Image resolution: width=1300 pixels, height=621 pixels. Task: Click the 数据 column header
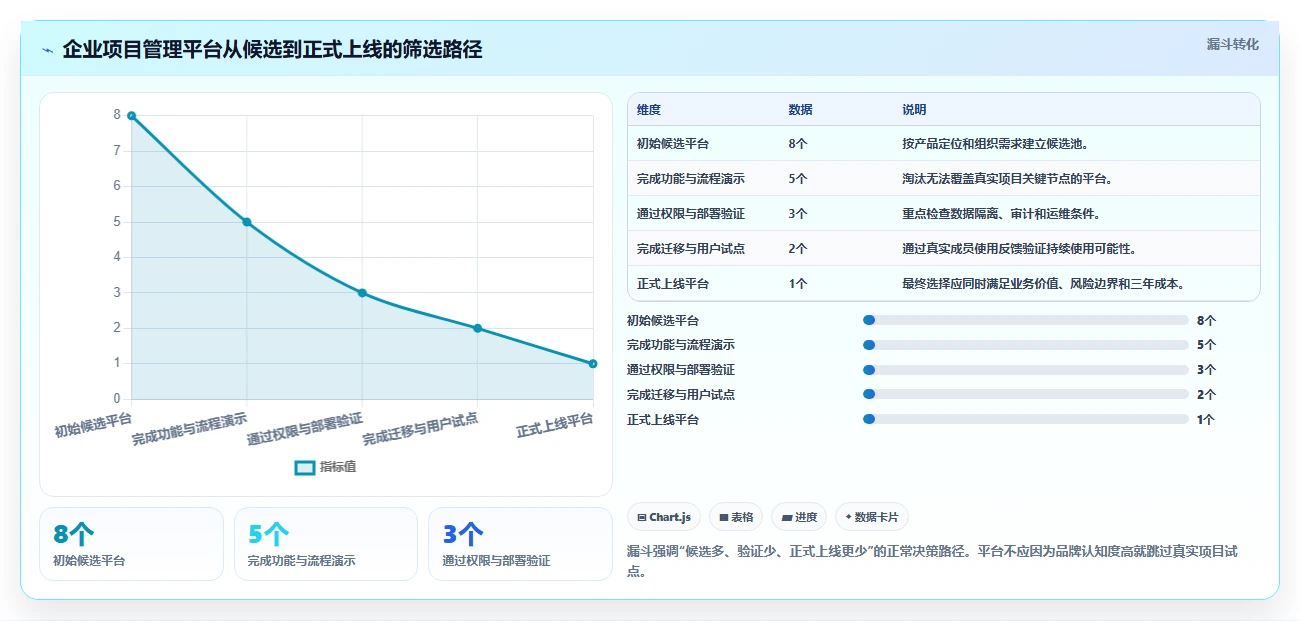(x=800, y=110)
